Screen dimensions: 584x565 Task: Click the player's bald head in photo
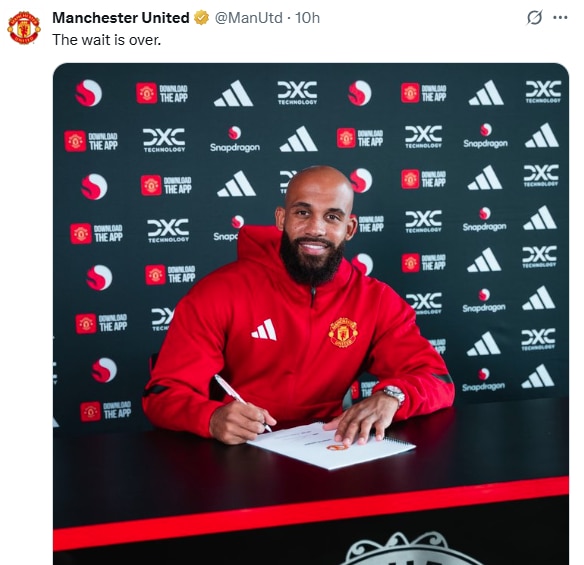[319, 184]
